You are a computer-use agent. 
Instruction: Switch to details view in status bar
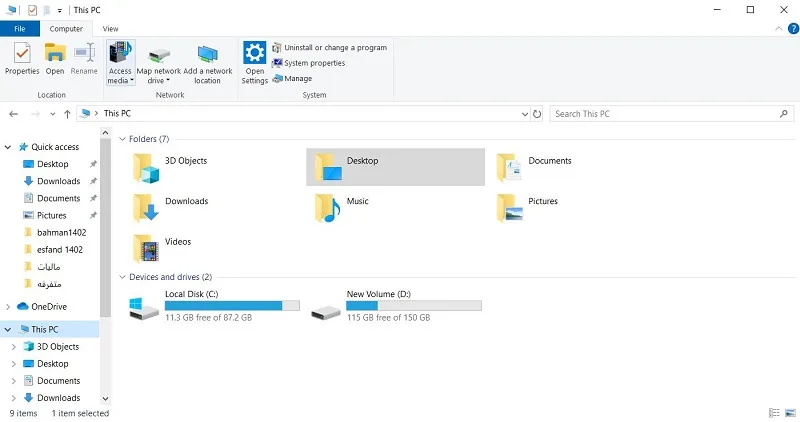point(774,413)
